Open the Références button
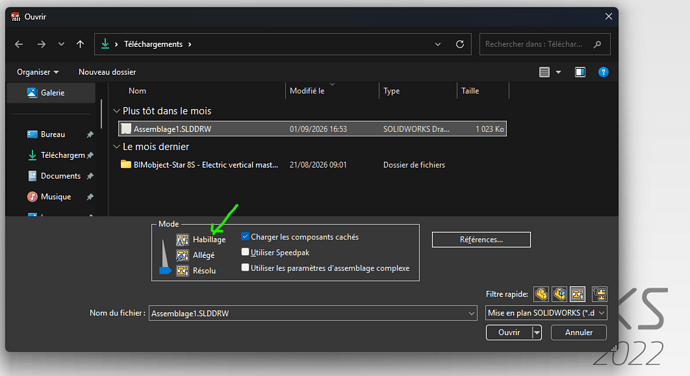Viewport: 690px width, 376px height. (x=481, y=240)
